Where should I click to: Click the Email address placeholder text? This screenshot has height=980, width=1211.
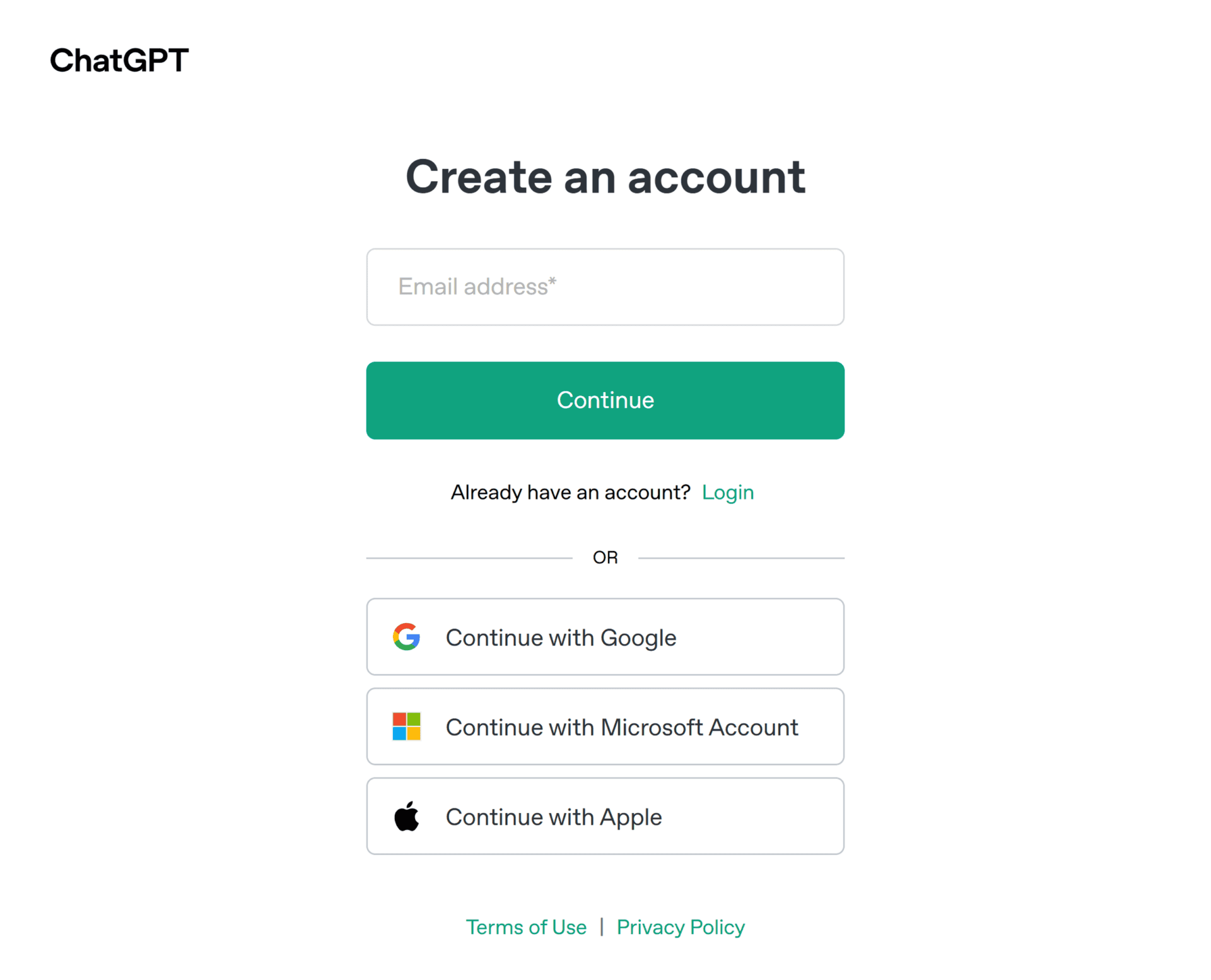tap(473, 287)
